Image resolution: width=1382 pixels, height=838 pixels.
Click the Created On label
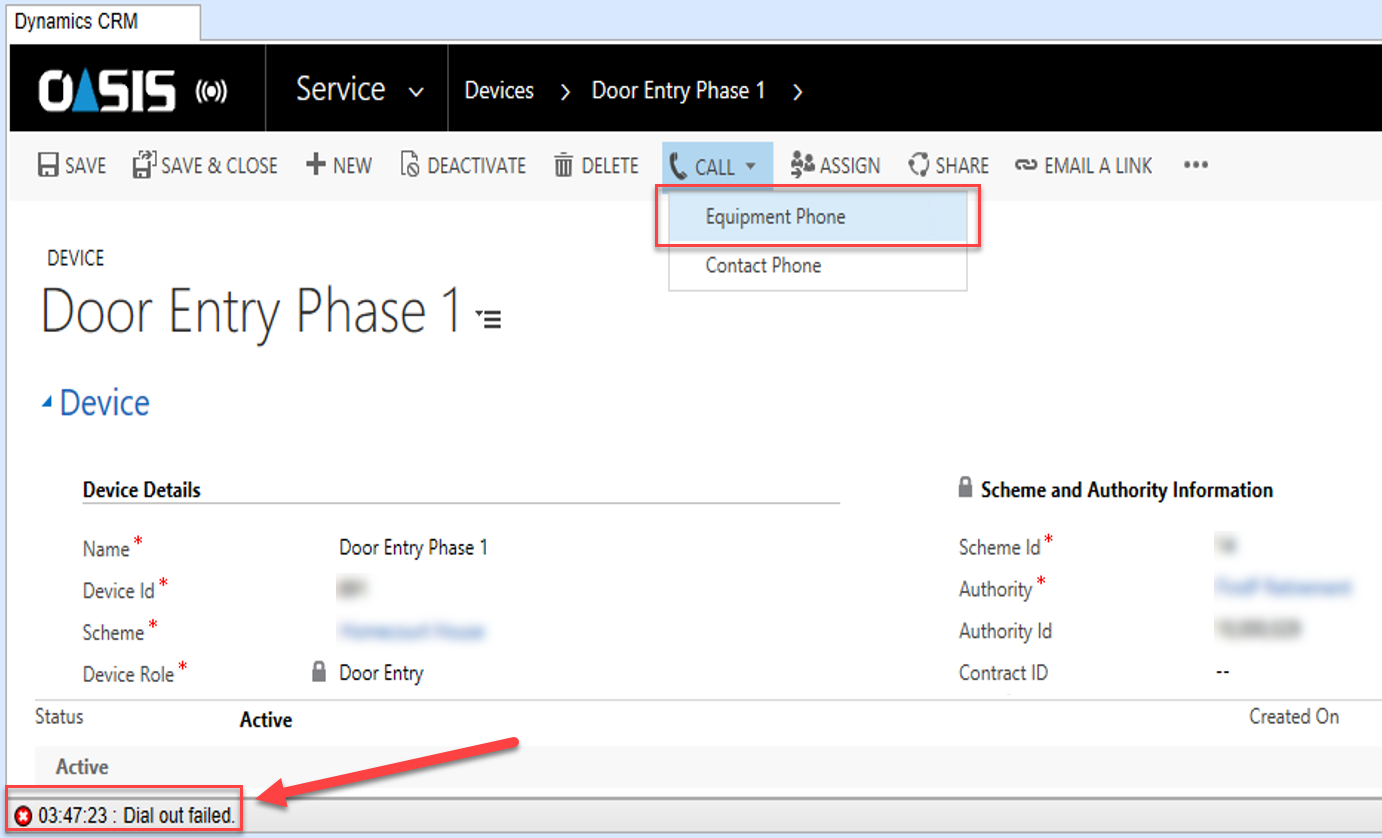(x=1294, y=716)
